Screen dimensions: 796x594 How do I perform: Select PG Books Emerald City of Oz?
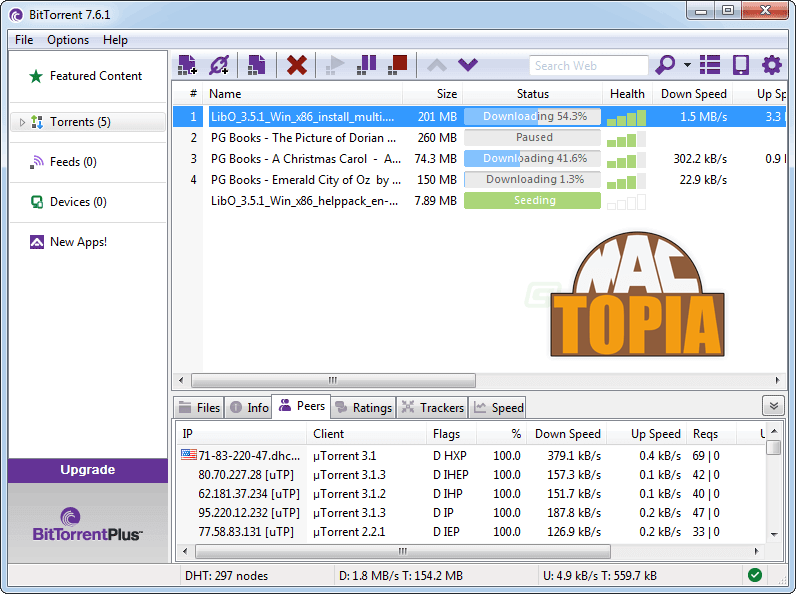(x=479, y=180)
